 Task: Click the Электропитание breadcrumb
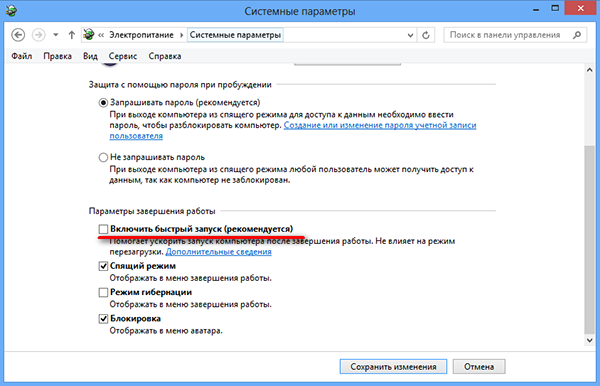pyautogui.click(x=141, y=35)
